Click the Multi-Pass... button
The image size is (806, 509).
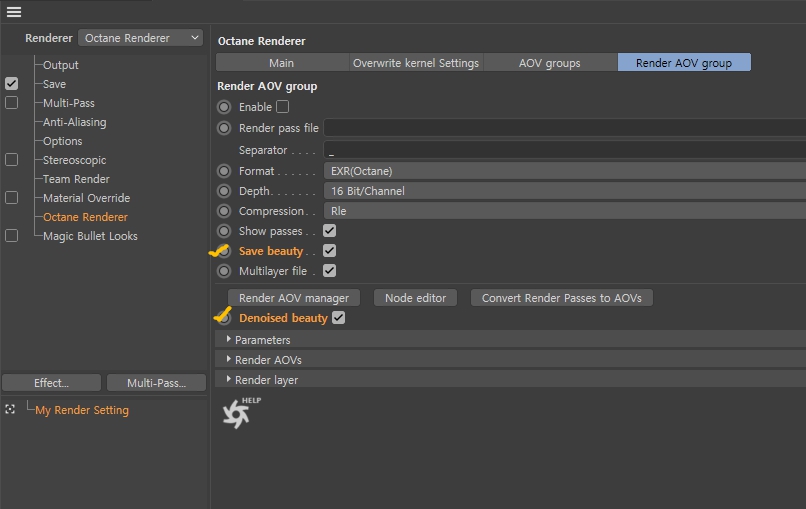[156, 383]
